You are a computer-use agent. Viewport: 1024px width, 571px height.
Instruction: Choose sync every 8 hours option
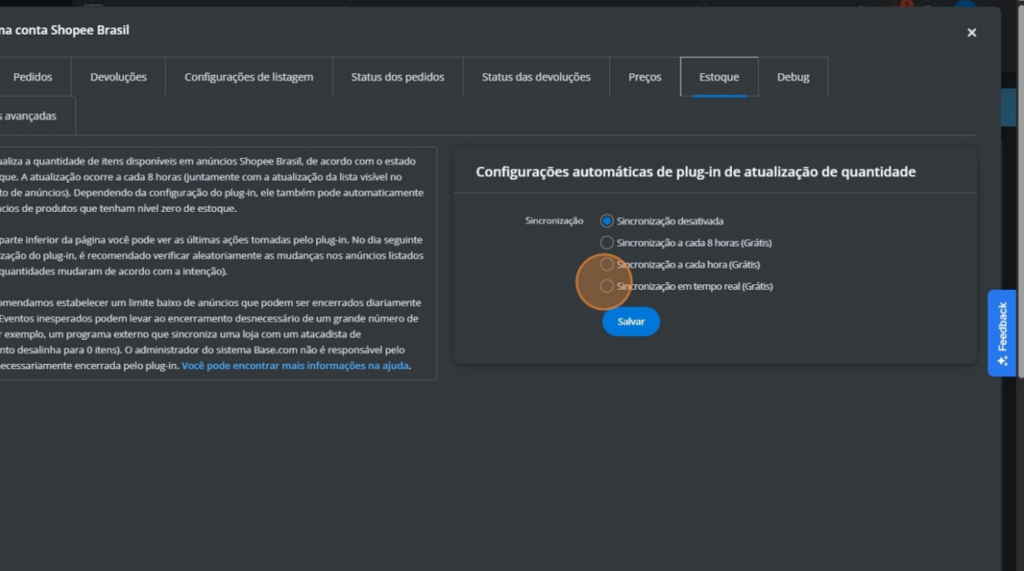pos(607,242)
